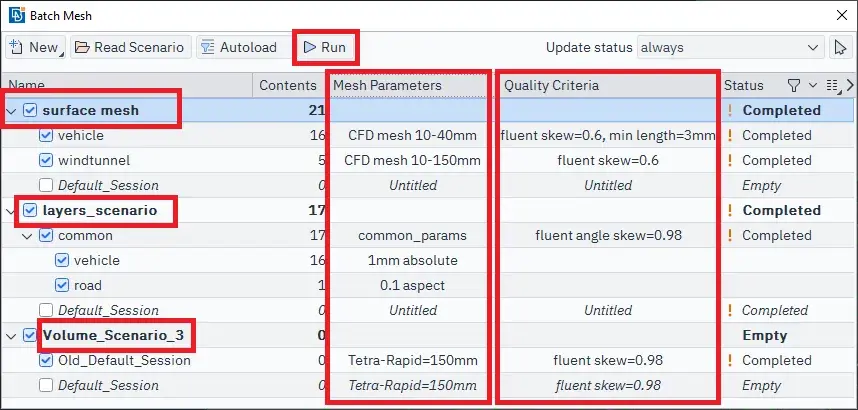Open the Update status dropdown

tap(730, 47)
